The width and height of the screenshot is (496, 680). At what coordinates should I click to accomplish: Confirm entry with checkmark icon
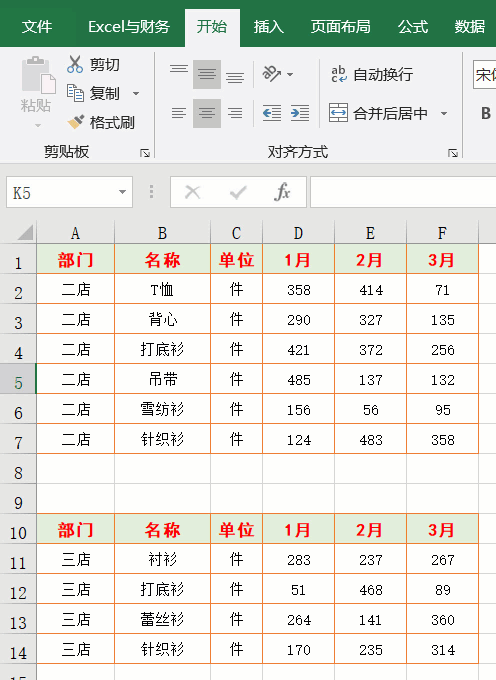238,192
